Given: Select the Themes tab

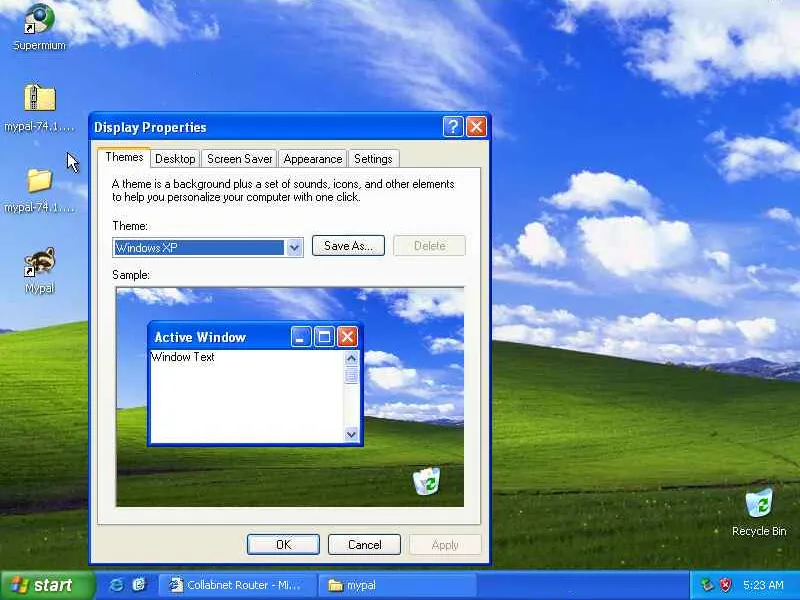Looking at the screenshot, I should pyautogui.click(x=124, y=157).
